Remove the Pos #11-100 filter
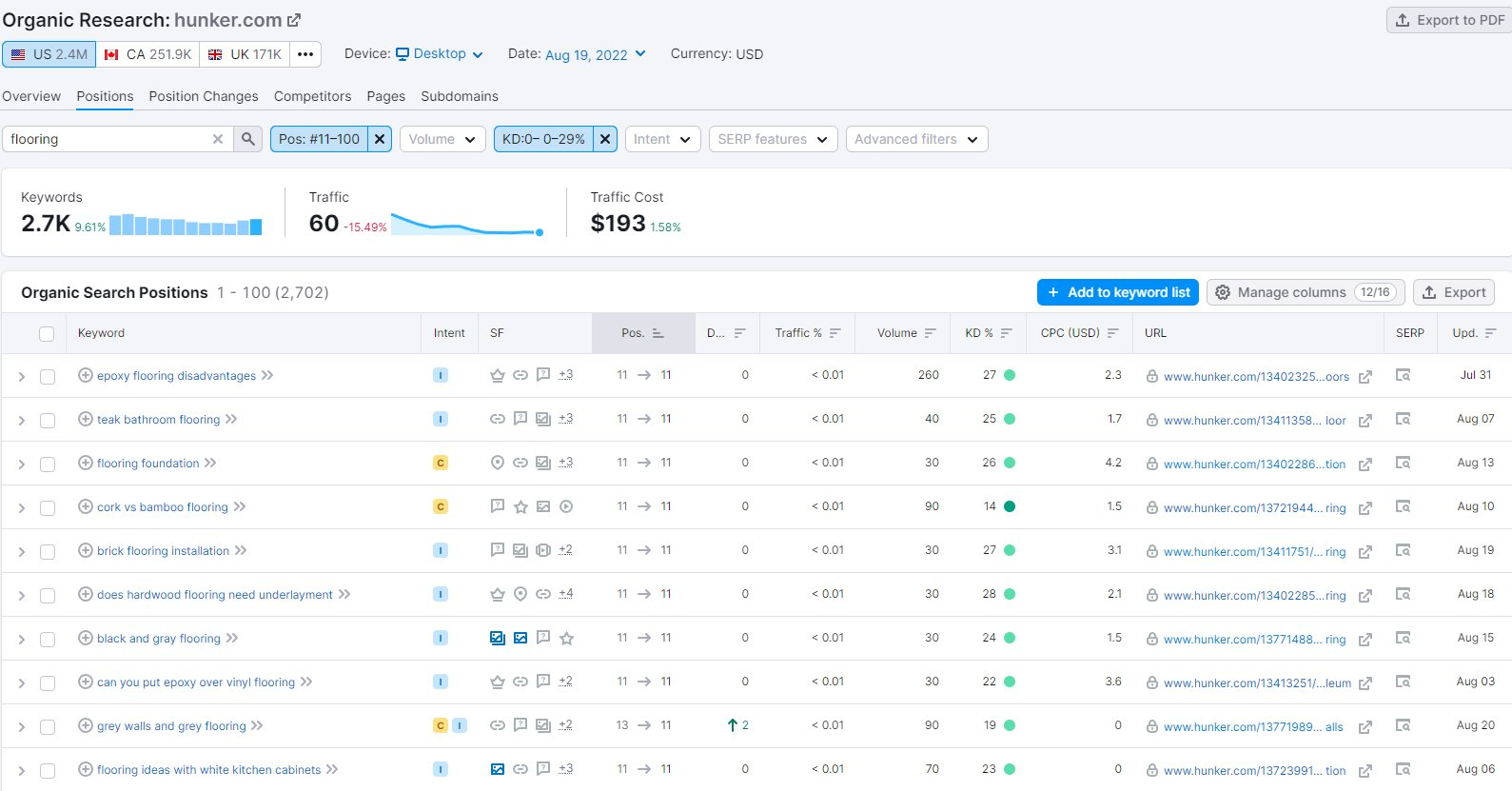The image size is (1512, 791). [380, 139]
